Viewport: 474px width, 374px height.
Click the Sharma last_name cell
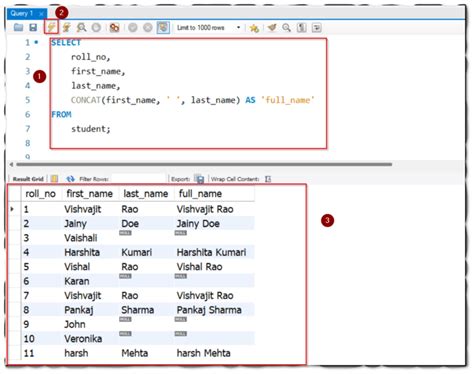pos(146,310)
